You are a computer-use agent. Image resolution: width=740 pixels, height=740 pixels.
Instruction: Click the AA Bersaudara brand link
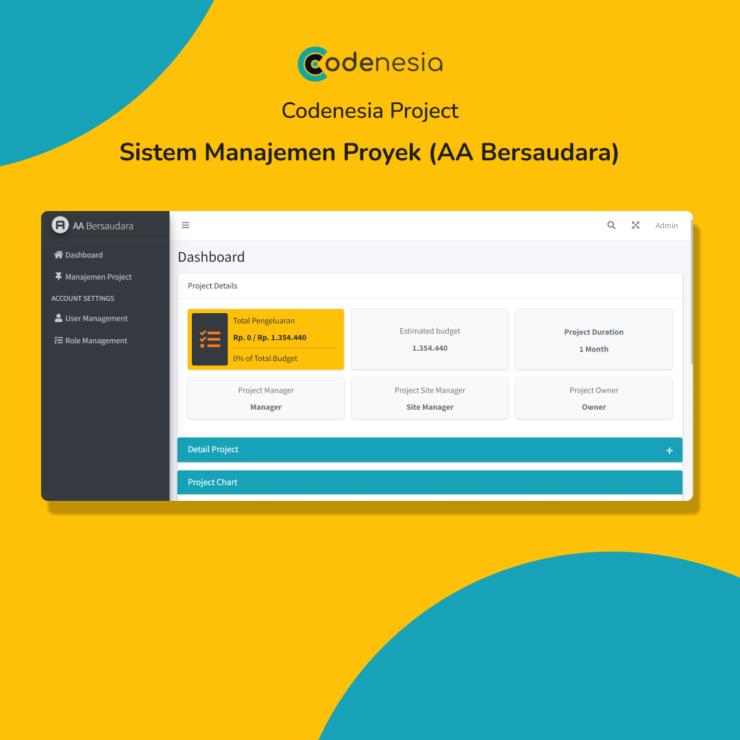pyautogui.click(x=103, y=226)
